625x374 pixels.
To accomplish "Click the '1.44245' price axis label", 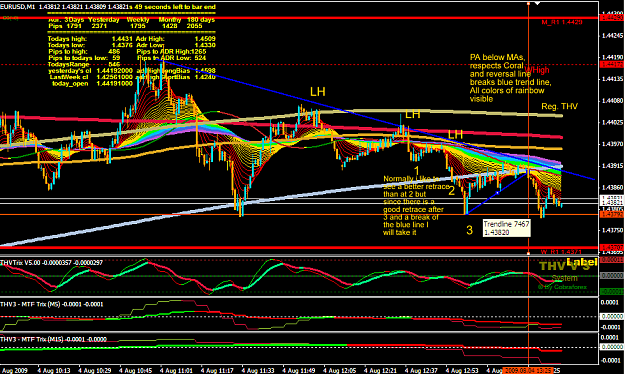I will tap(612, 36).
